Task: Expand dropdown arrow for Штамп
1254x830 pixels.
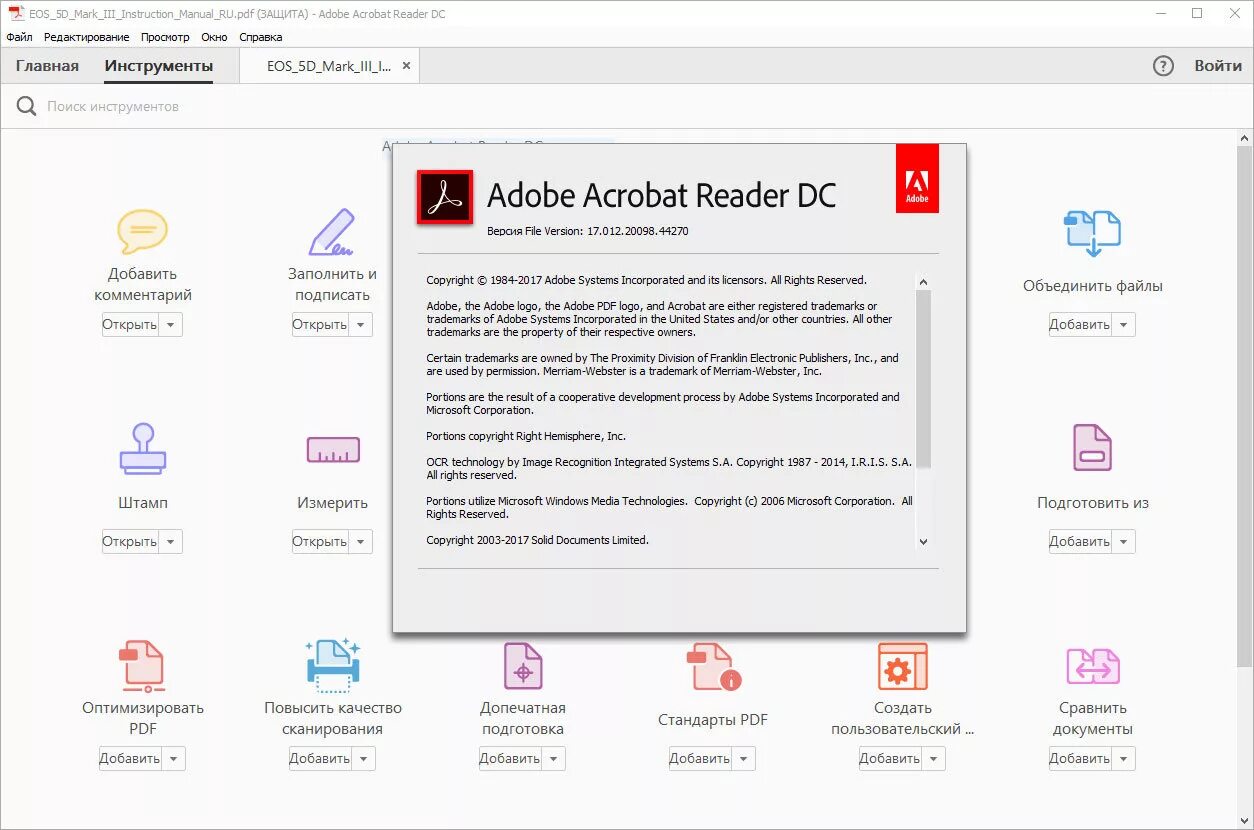Action: [171, 541]
